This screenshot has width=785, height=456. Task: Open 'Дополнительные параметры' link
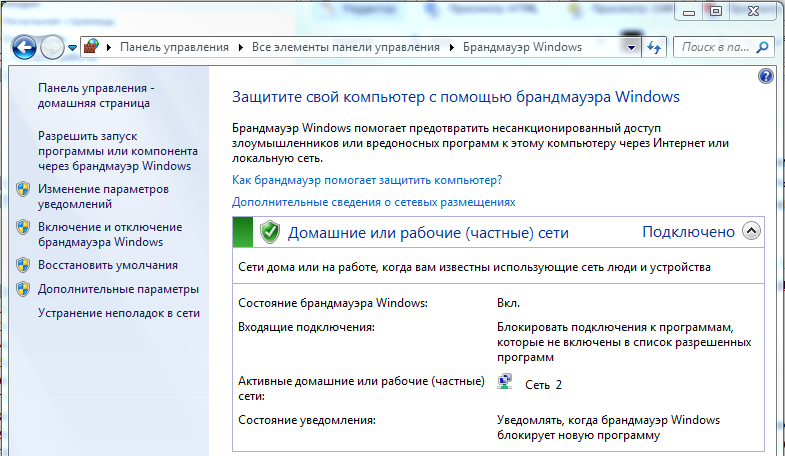118,289
